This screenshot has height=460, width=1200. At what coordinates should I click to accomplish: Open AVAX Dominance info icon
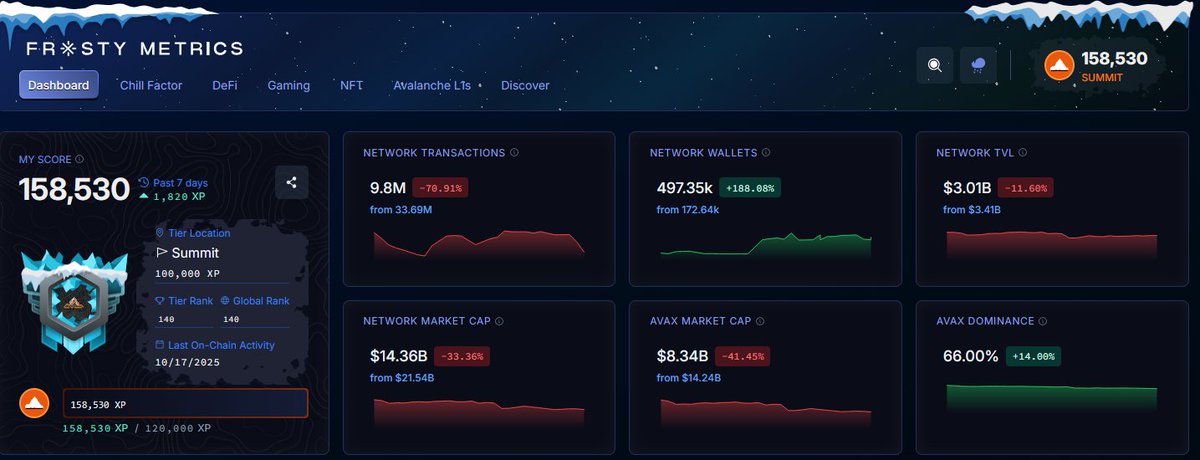coord(1044,321)
